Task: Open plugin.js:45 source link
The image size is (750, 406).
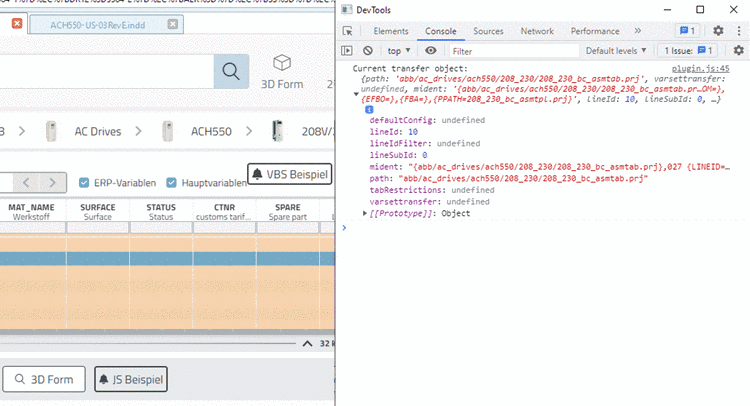Action: click(700, 68)
